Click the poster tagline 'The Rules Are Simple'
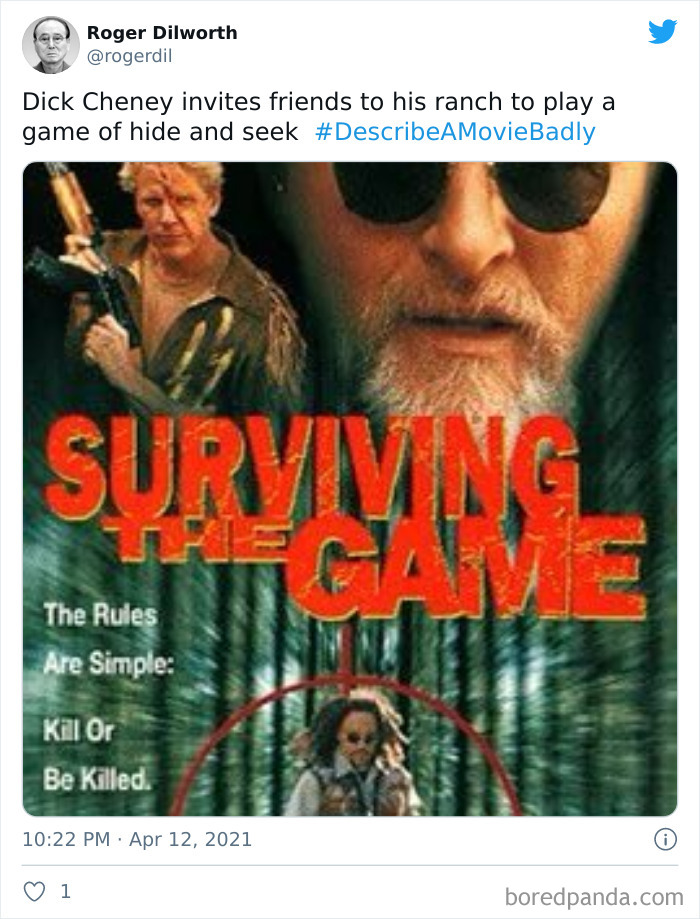Image resolution: width=700 pixels, height=919 pixels. coord(108,639)
